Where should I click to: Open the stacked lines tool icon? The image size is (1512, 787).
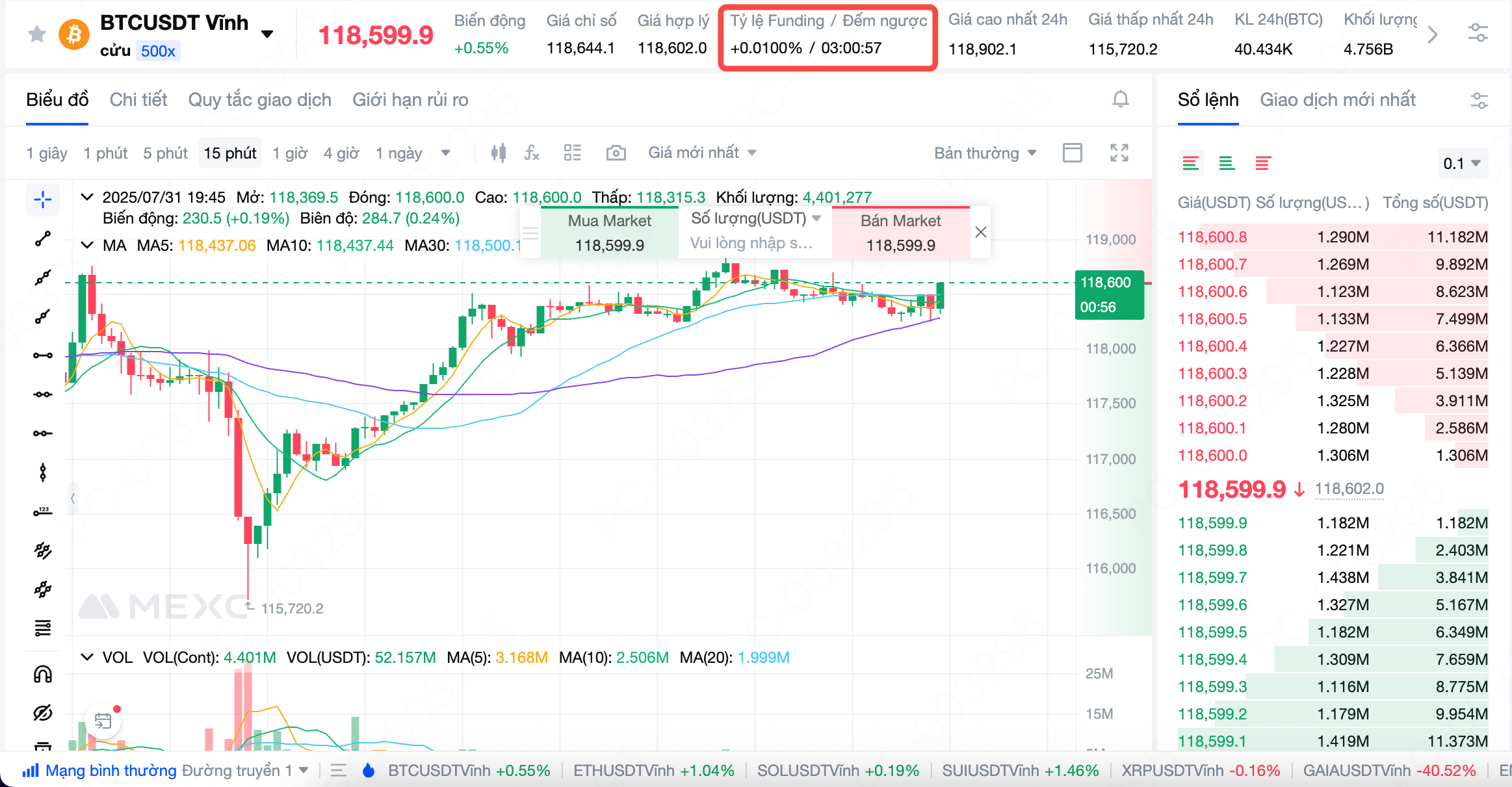point(43,628)
